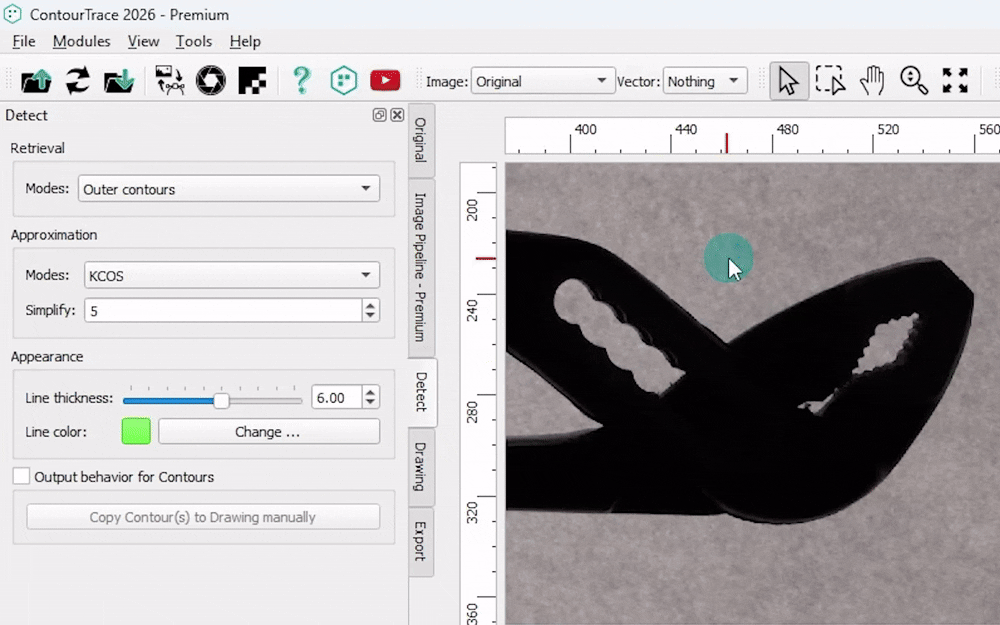Choose the zoom magnifier tool
1000x625 pixels.
point(914,81)
